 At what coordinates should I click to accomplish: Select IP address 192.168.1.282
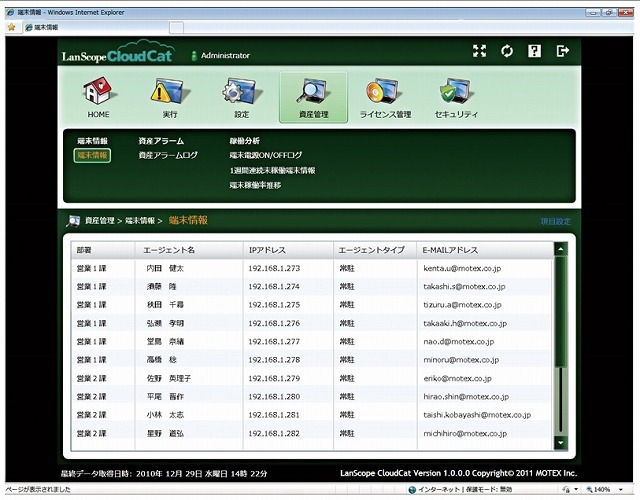tap(274, 433)
